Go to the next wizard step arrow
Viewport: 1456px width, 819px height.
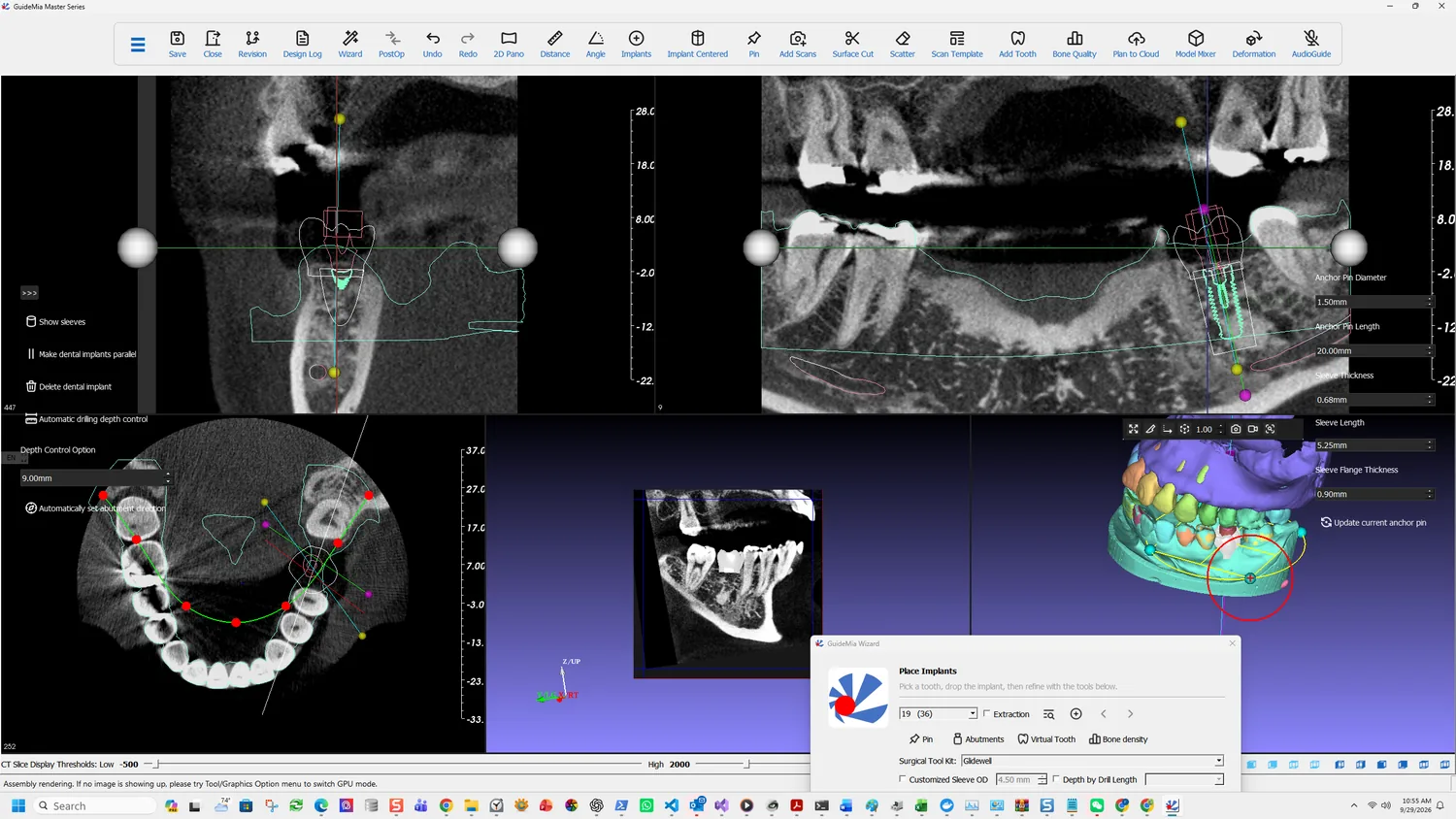coord(1130,714)
